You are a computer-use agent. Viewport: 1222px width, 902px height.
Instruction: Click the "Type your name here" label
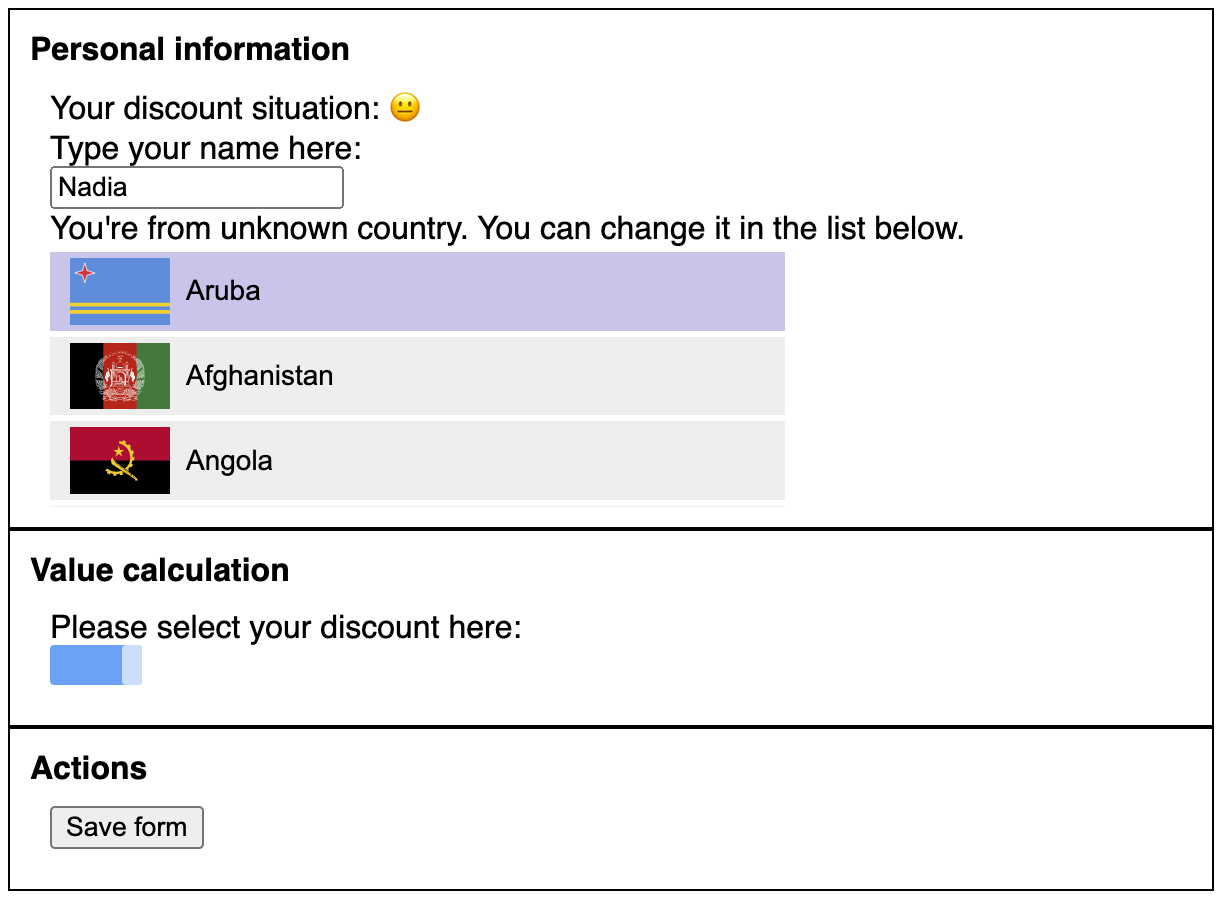206,148
